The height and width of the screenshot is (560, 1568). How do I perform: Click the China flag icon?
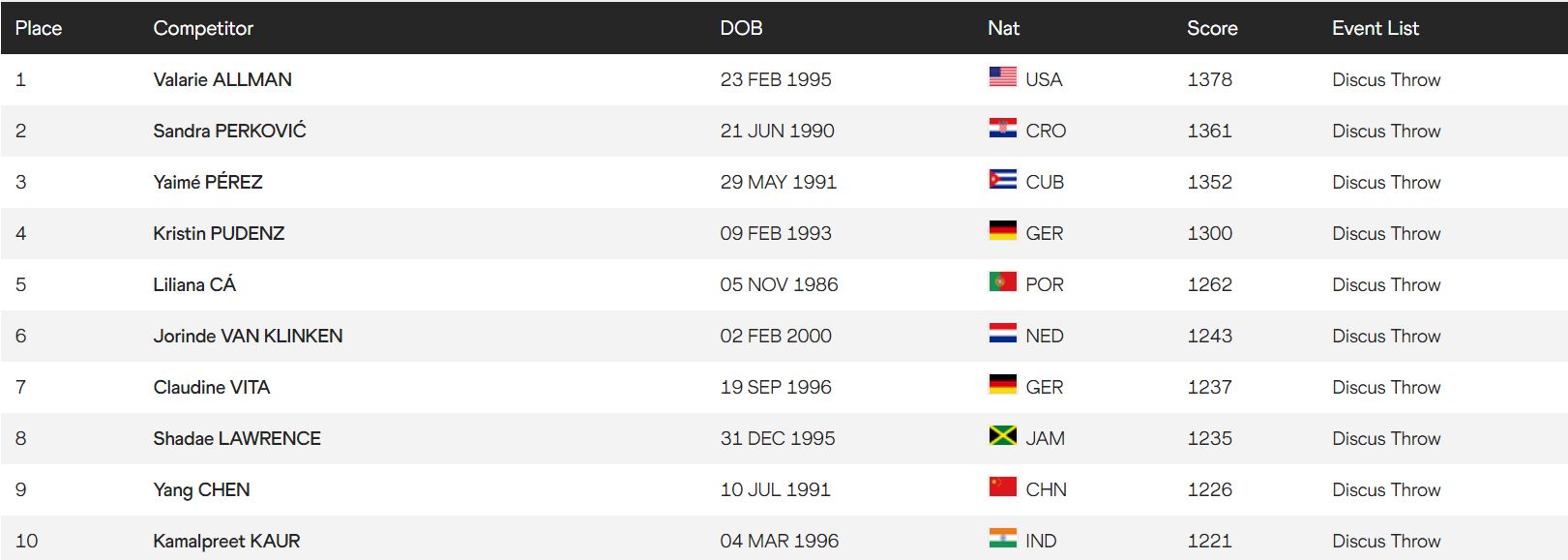pos(1002,487)
